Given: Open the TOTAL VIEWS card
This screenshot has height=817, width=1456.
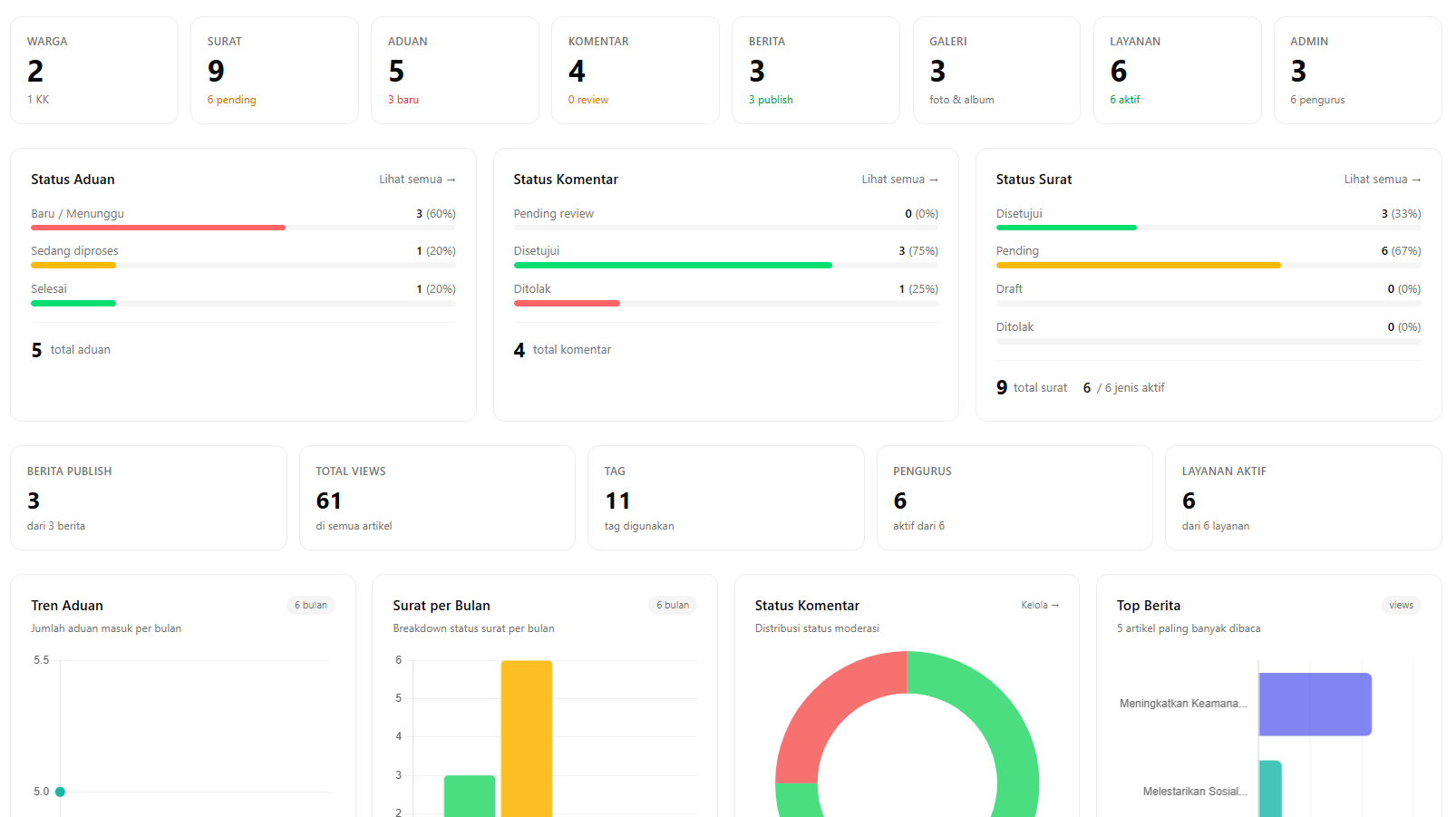Looking at the screenshot, I should 437,498.
